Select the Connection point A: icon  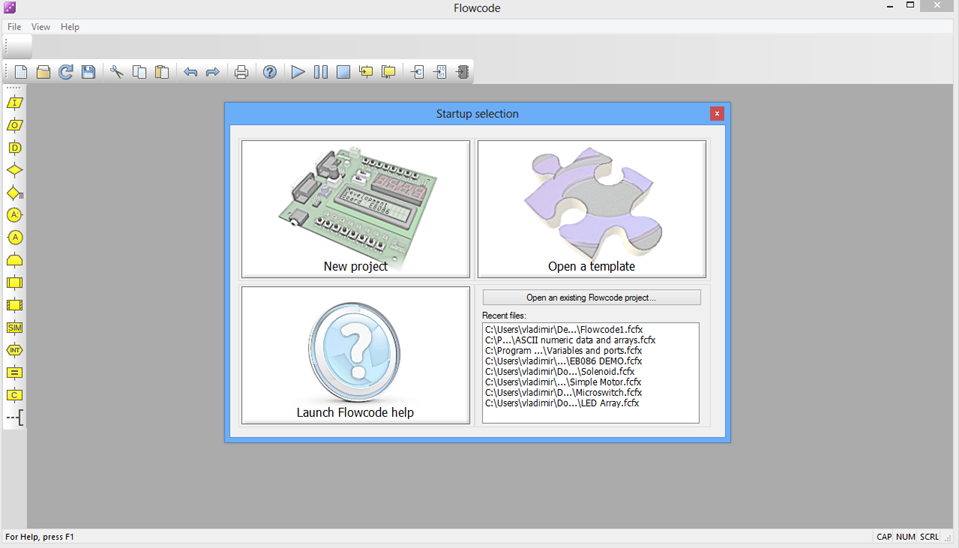(15, 215)
